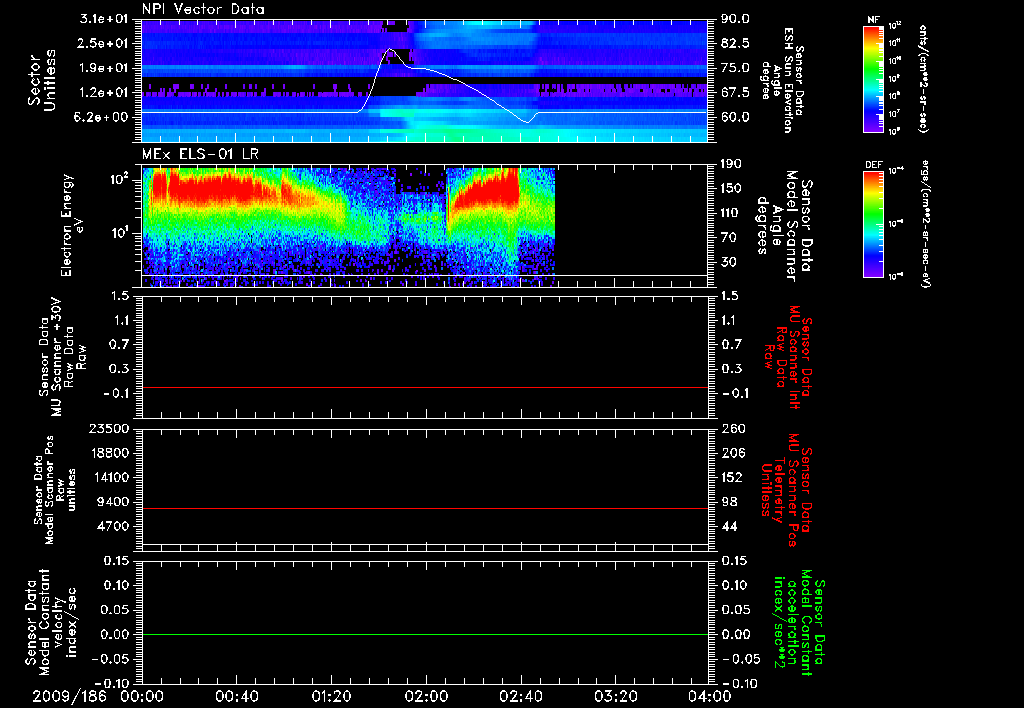Click the '4700' scanner position tick
This screenshot has height=708, width=1024.
point(115,526)
